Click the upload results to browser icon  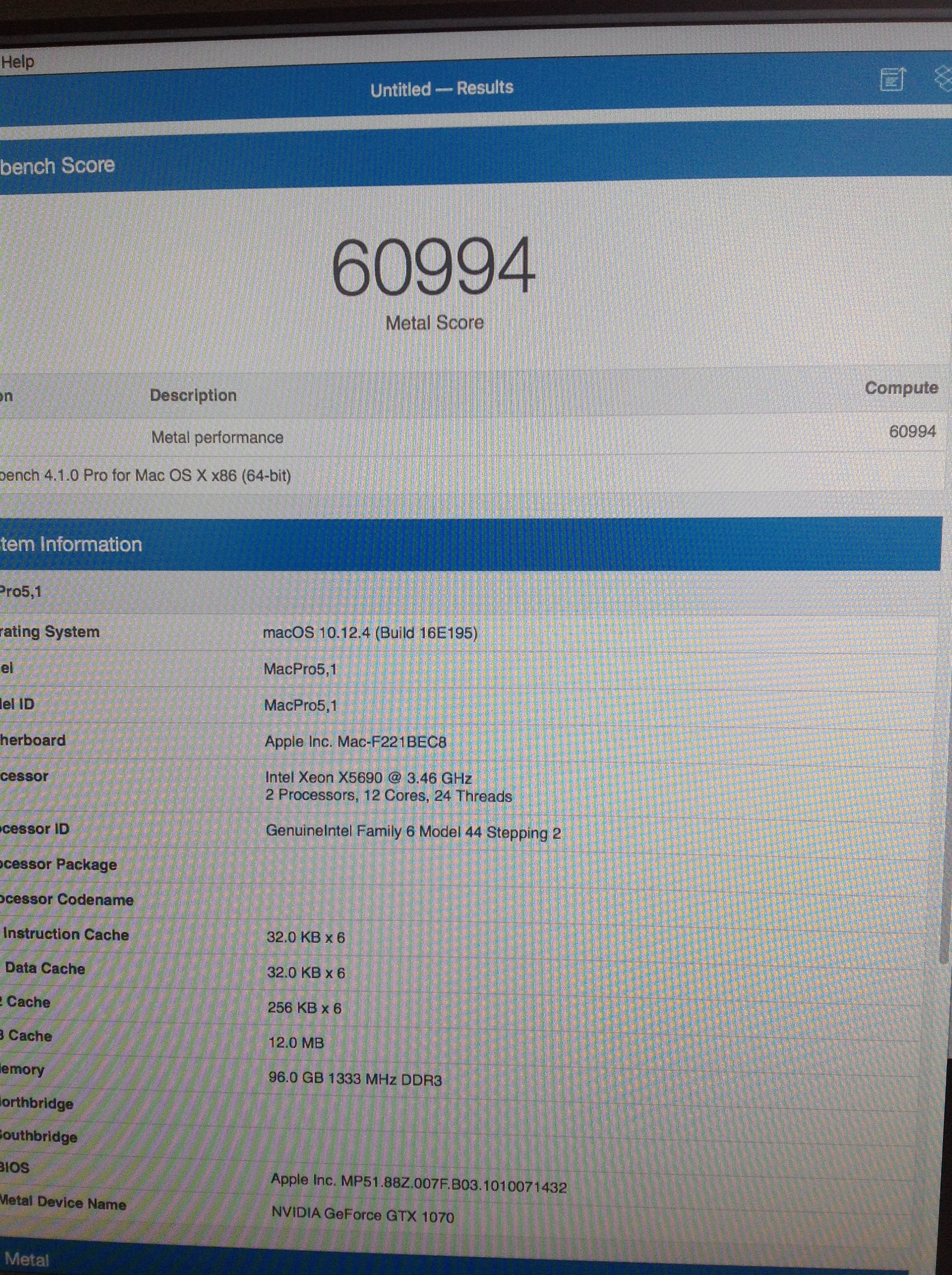tap(892, 79)
